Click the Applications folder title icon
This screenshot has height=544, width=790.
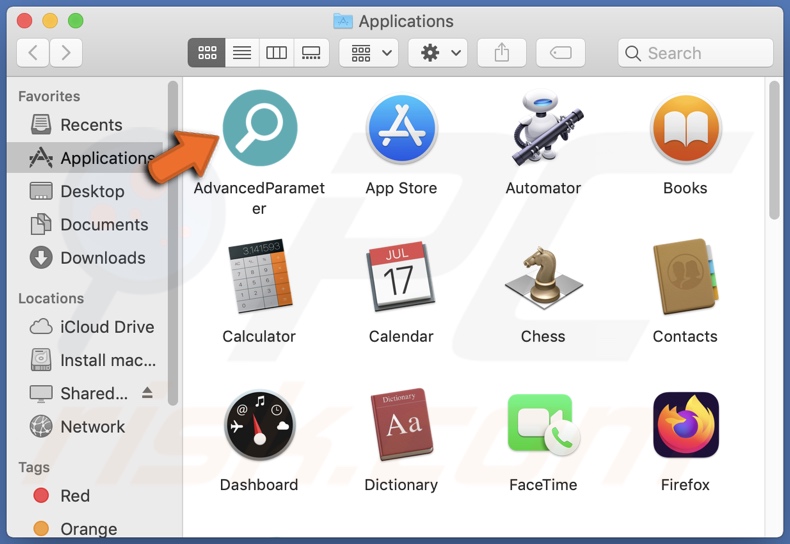tap(343, 21)
